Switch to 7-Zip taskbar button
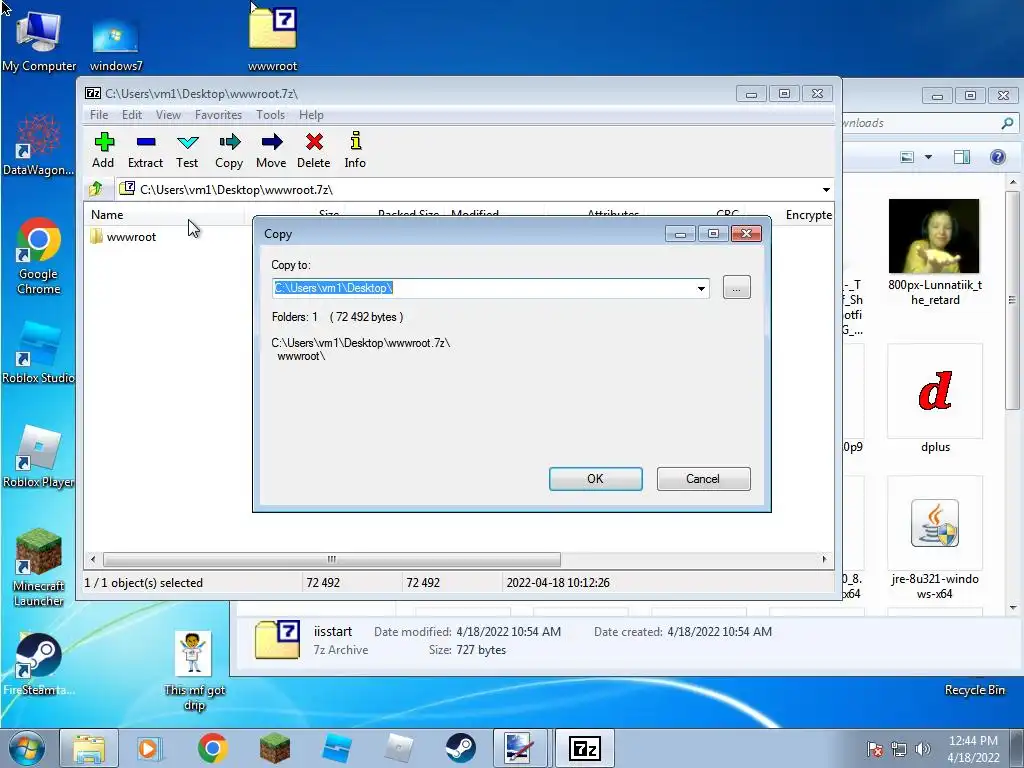Screen dimensions: 1024x768 [x=586, y=748]
